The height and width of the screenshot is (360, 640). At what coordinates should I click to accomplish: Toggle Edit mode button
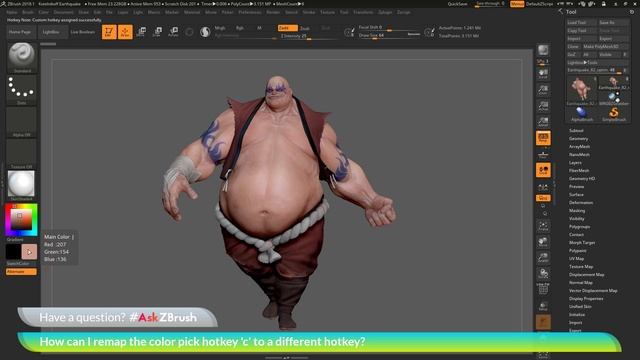click(x=109, y=32)
